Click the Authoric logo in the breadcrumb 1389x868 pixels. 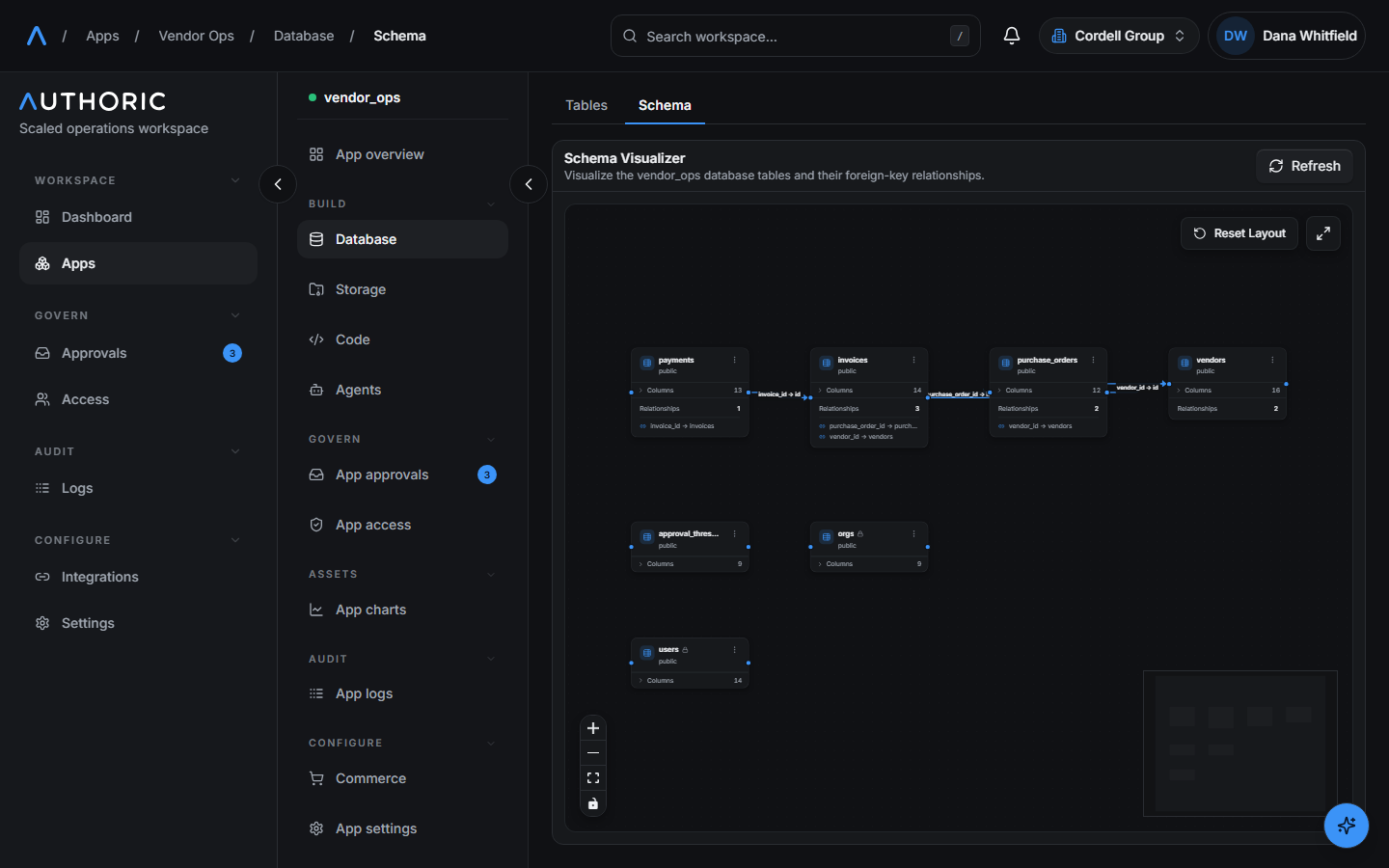[x=37, y=36]
